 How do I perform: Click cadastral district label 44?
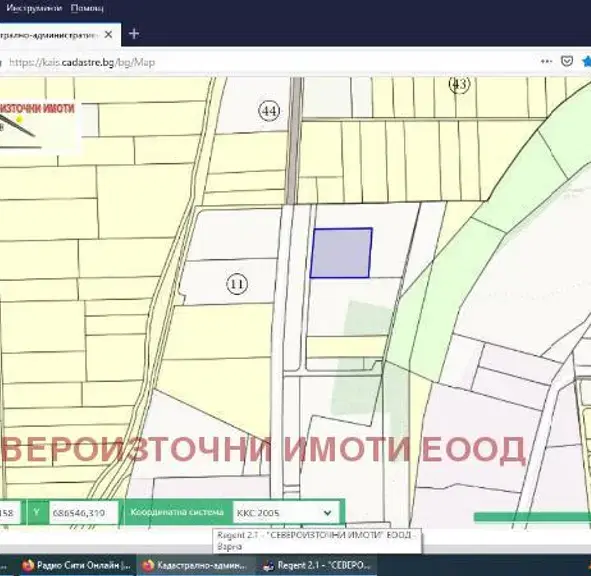coord(269,111)
